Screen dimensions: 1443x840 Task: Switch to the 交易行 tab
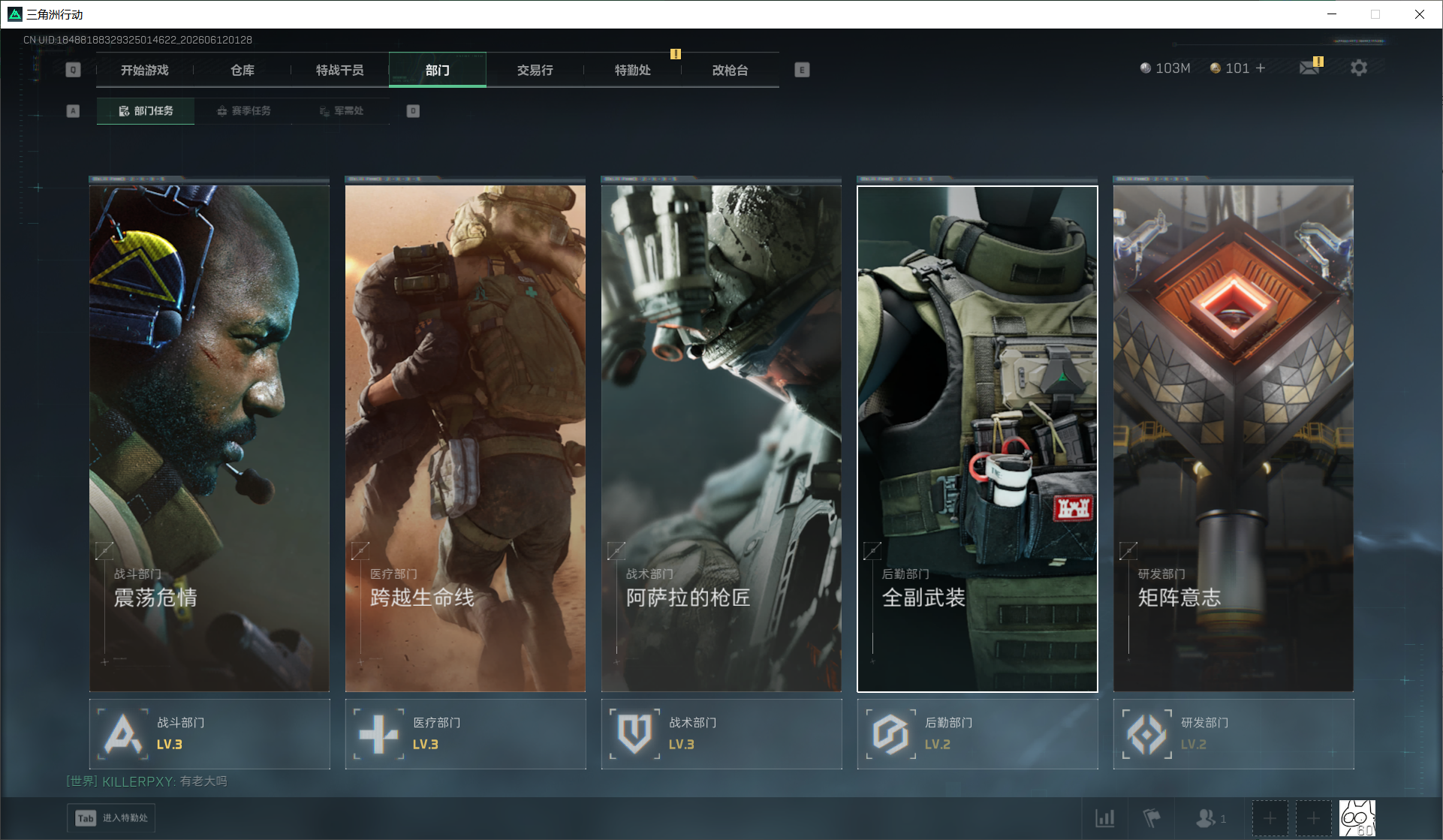535,70
